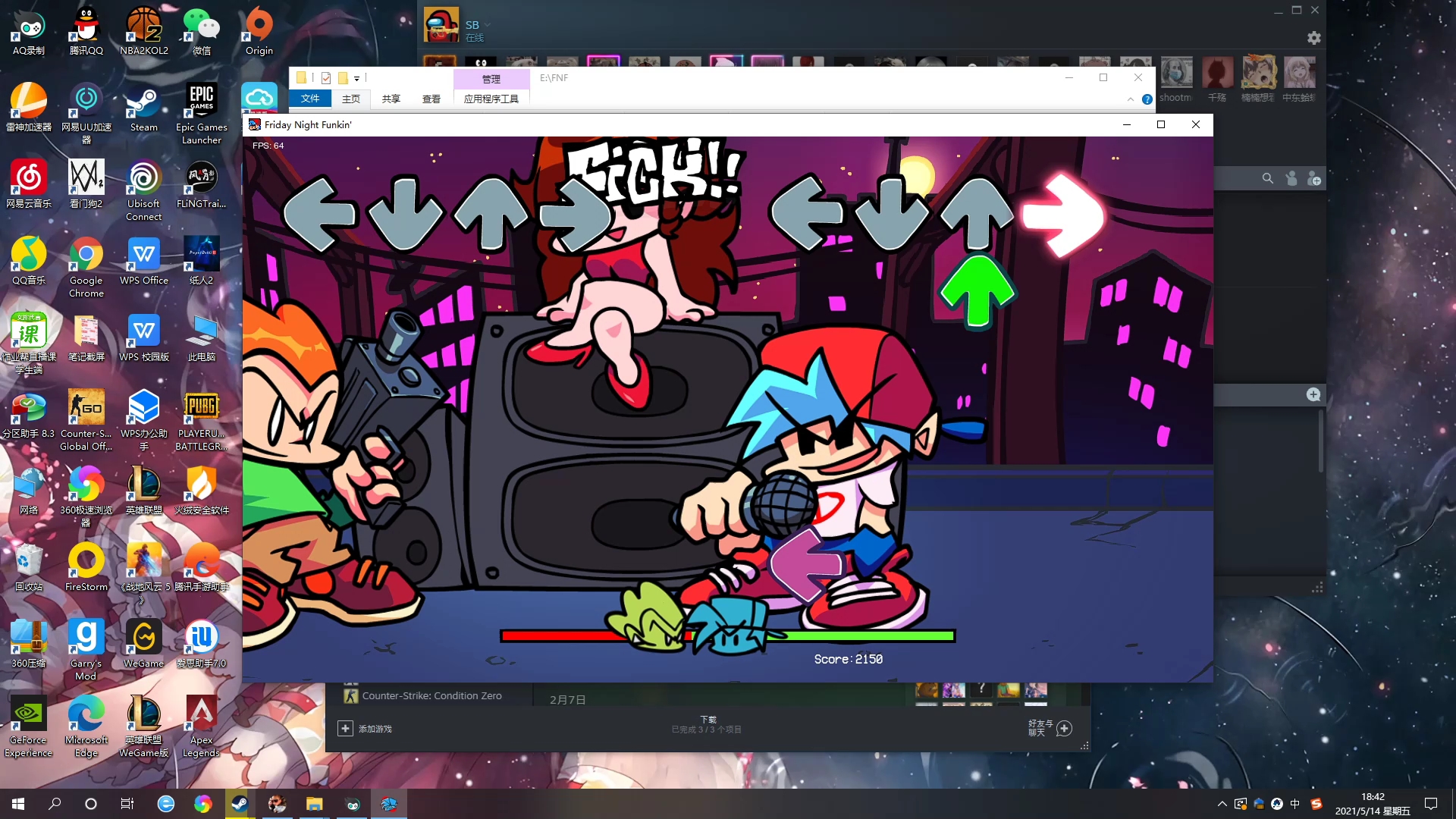Click the Steam icon on the taskbar
This screenshot has width=1456, height=819.
pyautogui.click(x=239, y=804)
